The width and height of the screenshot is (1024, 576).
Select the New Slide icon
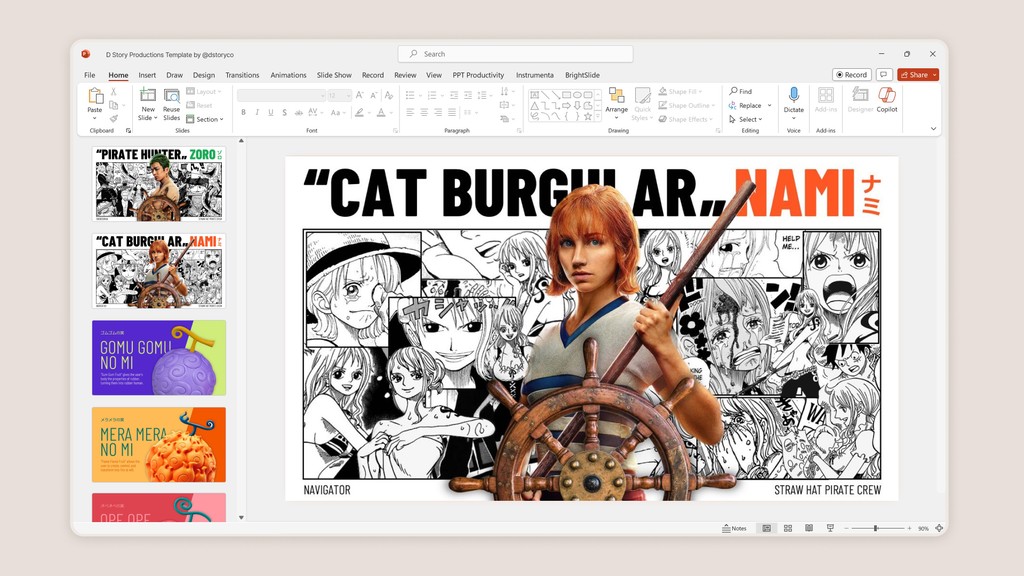click(x=148, y=97)
